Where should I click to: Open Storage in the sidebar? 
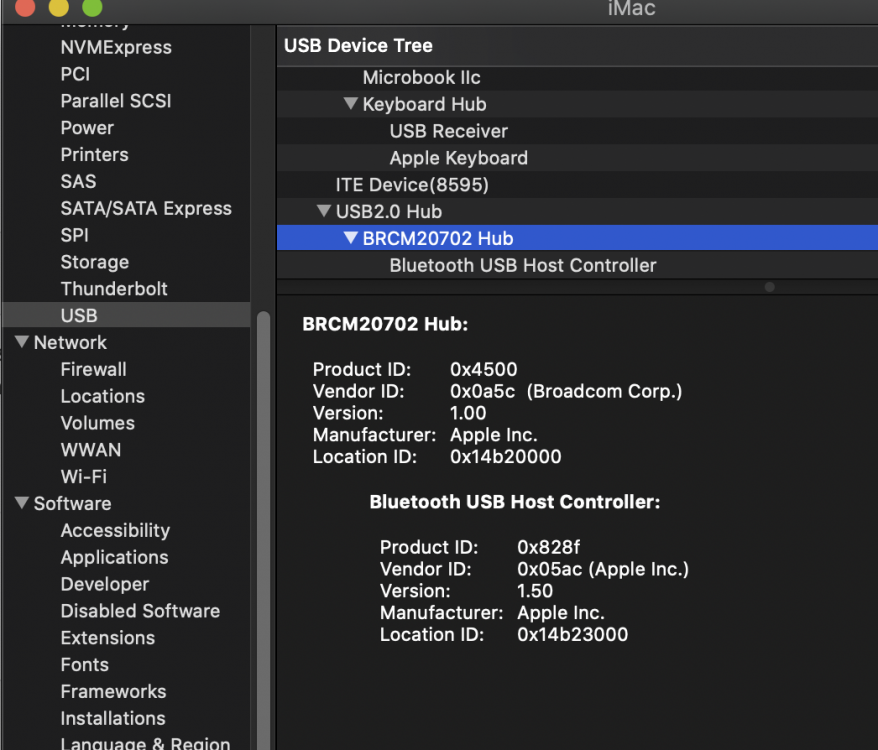click(95, 262)
